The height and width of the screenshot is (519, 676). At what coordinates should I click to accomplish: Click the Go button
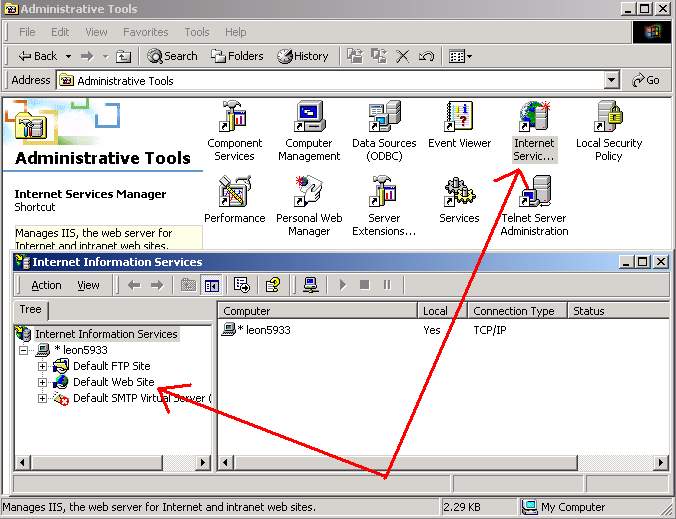pos(646,80)
